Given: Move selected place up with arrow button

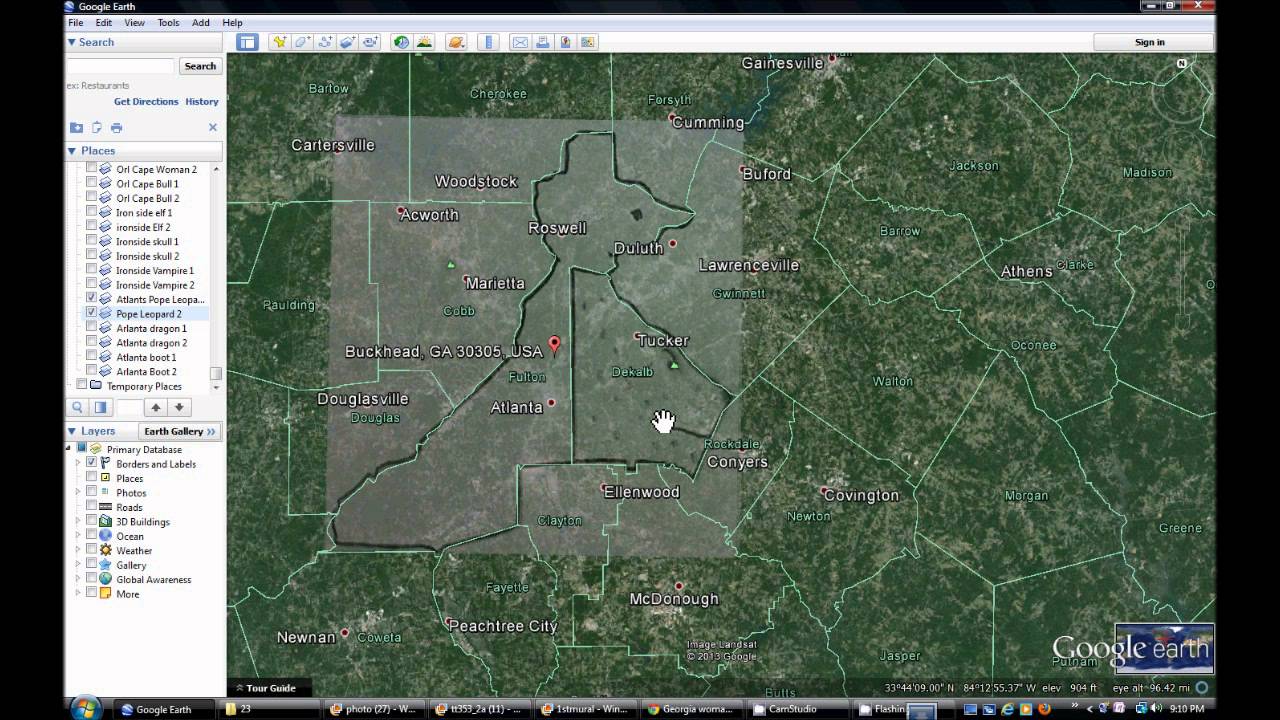Looking at the screenshot, I should click(155, 407).
